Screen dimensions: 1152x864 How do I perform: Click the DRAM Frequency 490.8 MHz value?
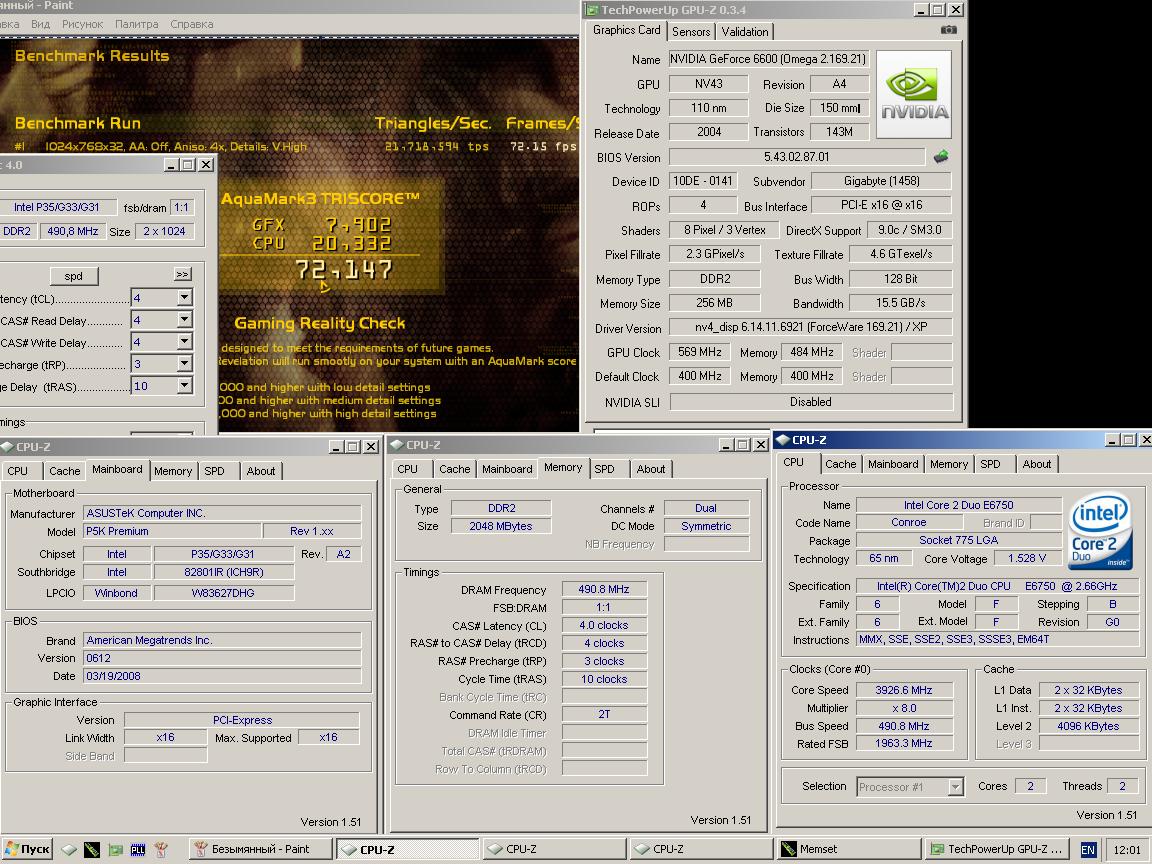(604, 589)
